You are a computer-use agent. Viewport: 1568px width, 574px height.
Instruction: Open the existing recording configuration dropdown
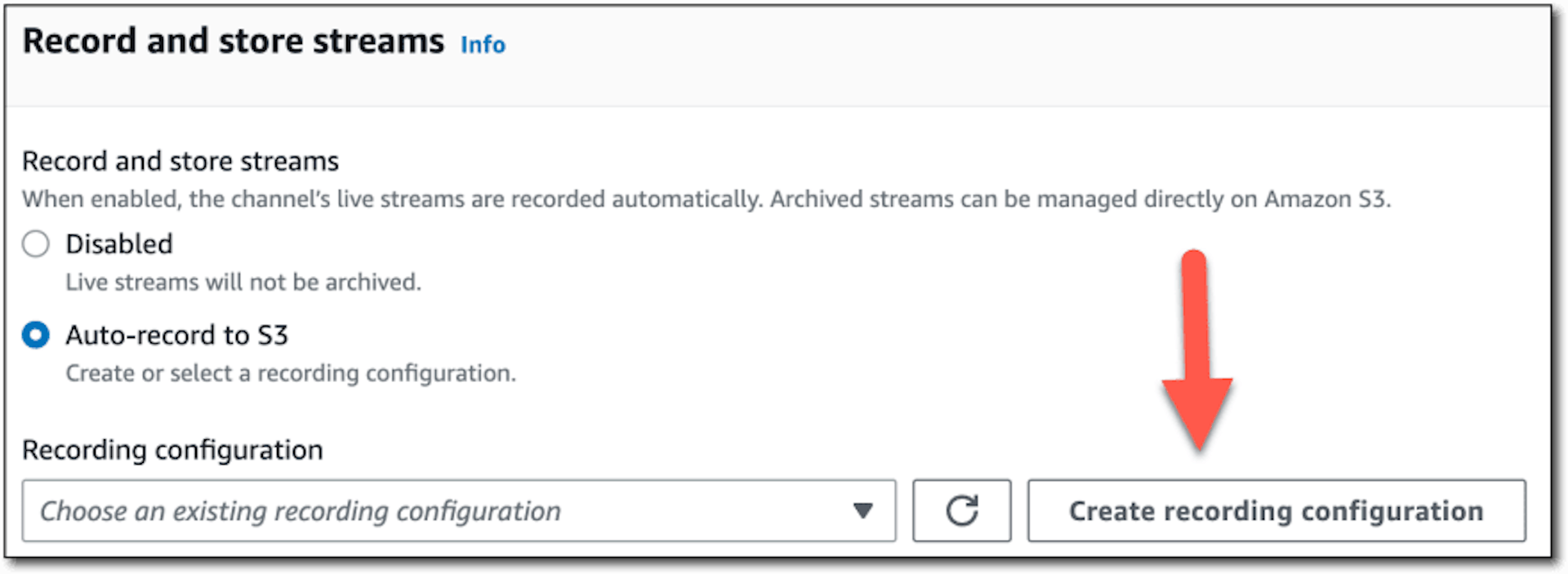pos(459,510)
